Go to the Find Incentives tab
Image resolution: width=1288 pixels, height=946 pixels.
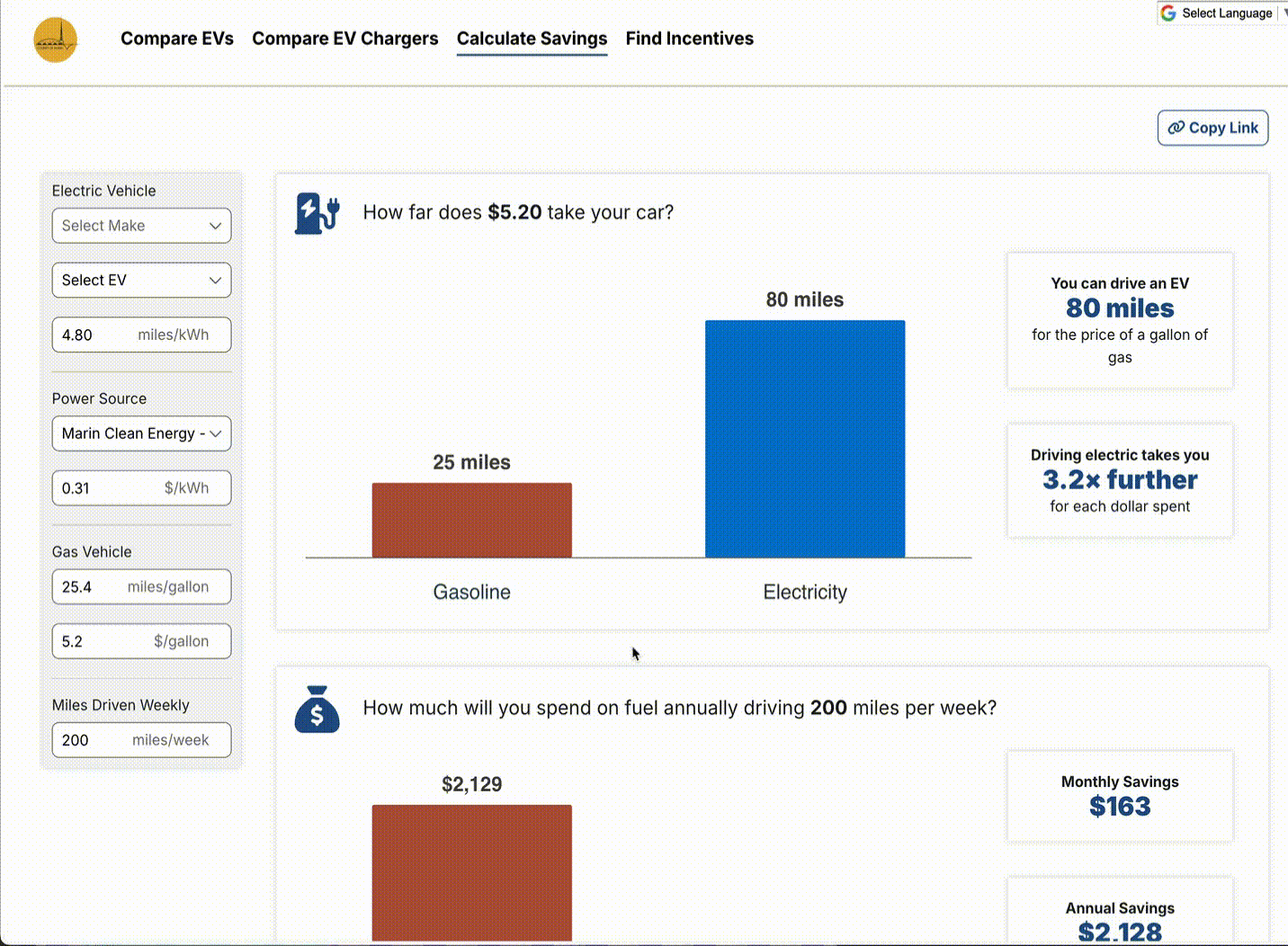(690, 39)
